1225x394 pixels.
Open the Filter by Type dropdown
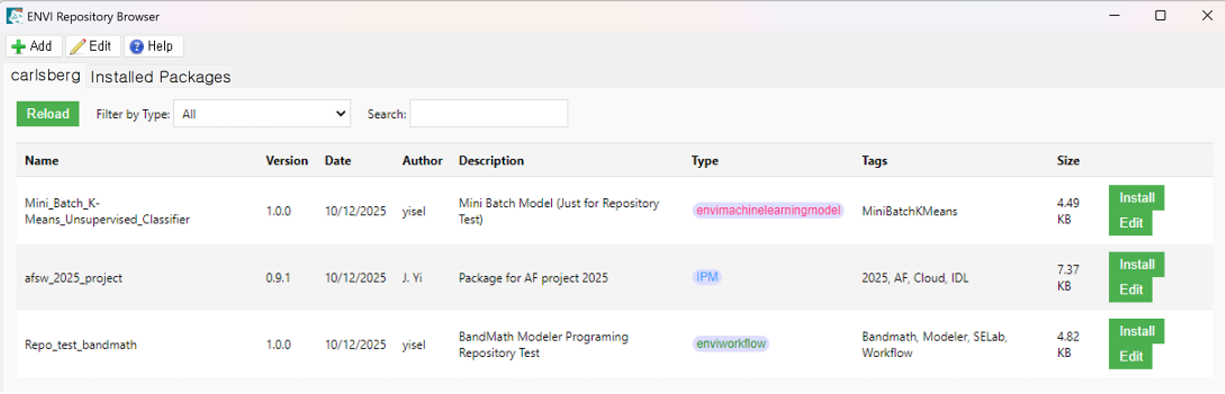point(262,114)
